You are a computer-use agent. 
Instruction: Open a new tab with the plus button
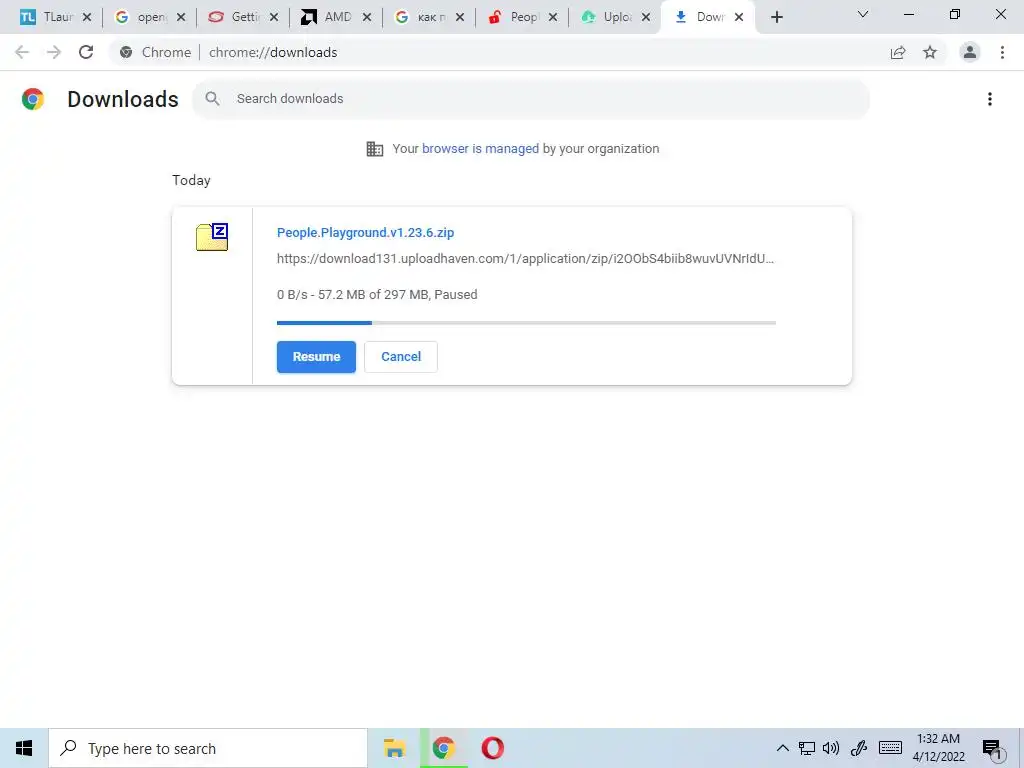[776, 17]
